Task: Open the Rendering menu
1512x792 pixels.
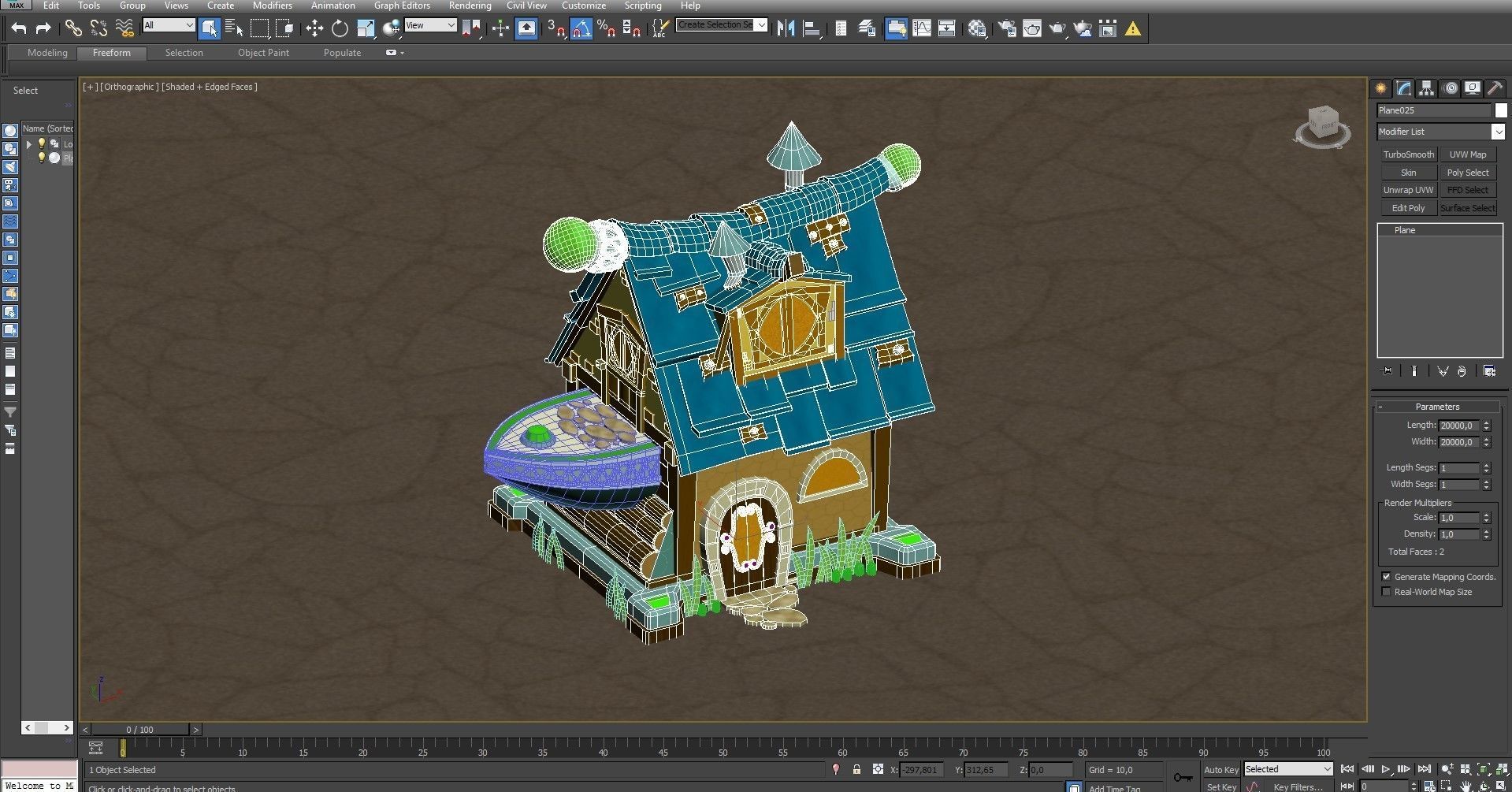Action: (470, 6)
